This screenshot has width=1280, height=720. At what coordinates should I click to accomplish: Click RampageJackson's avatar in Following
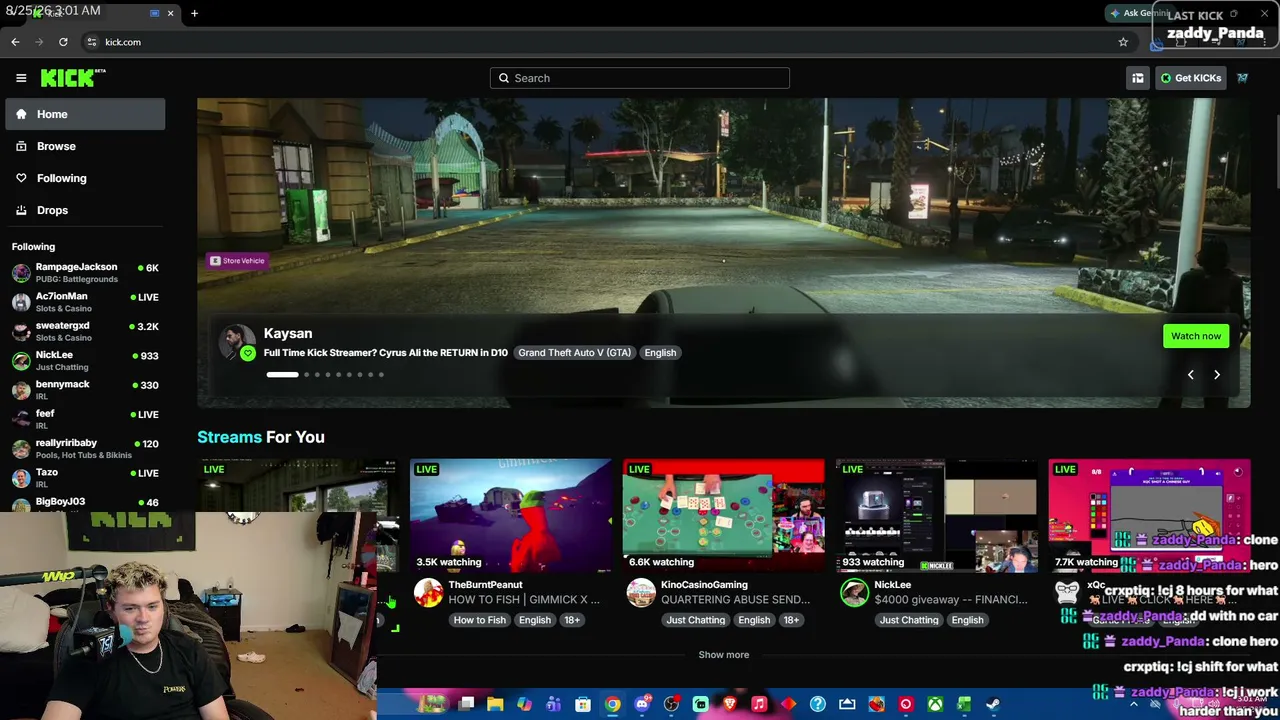coord(21,273)
